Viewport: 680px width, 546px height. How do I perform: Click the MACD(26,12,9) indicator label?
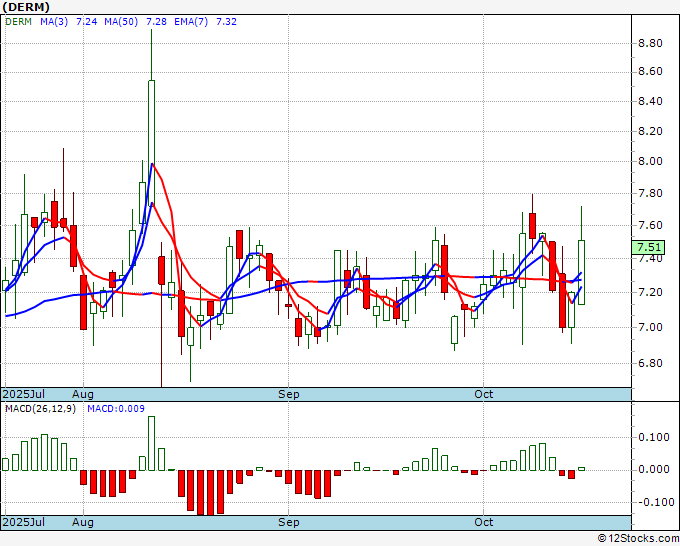[x=40, y=409]
